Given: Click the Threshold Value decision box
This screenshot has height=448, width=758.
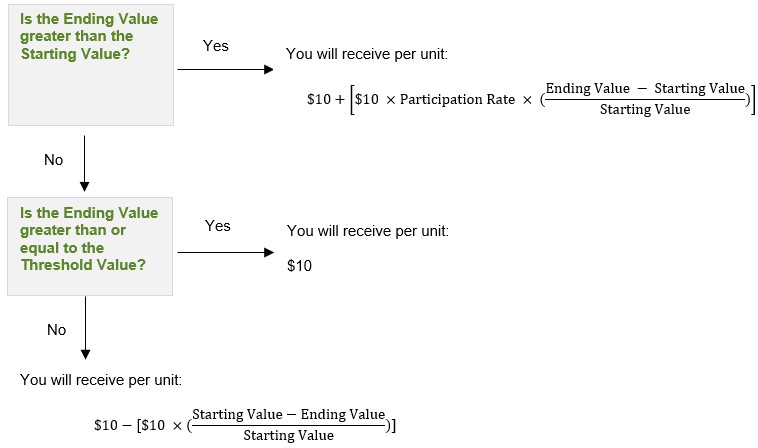Looking at the screenshot, I should click(x=90, y=246).
